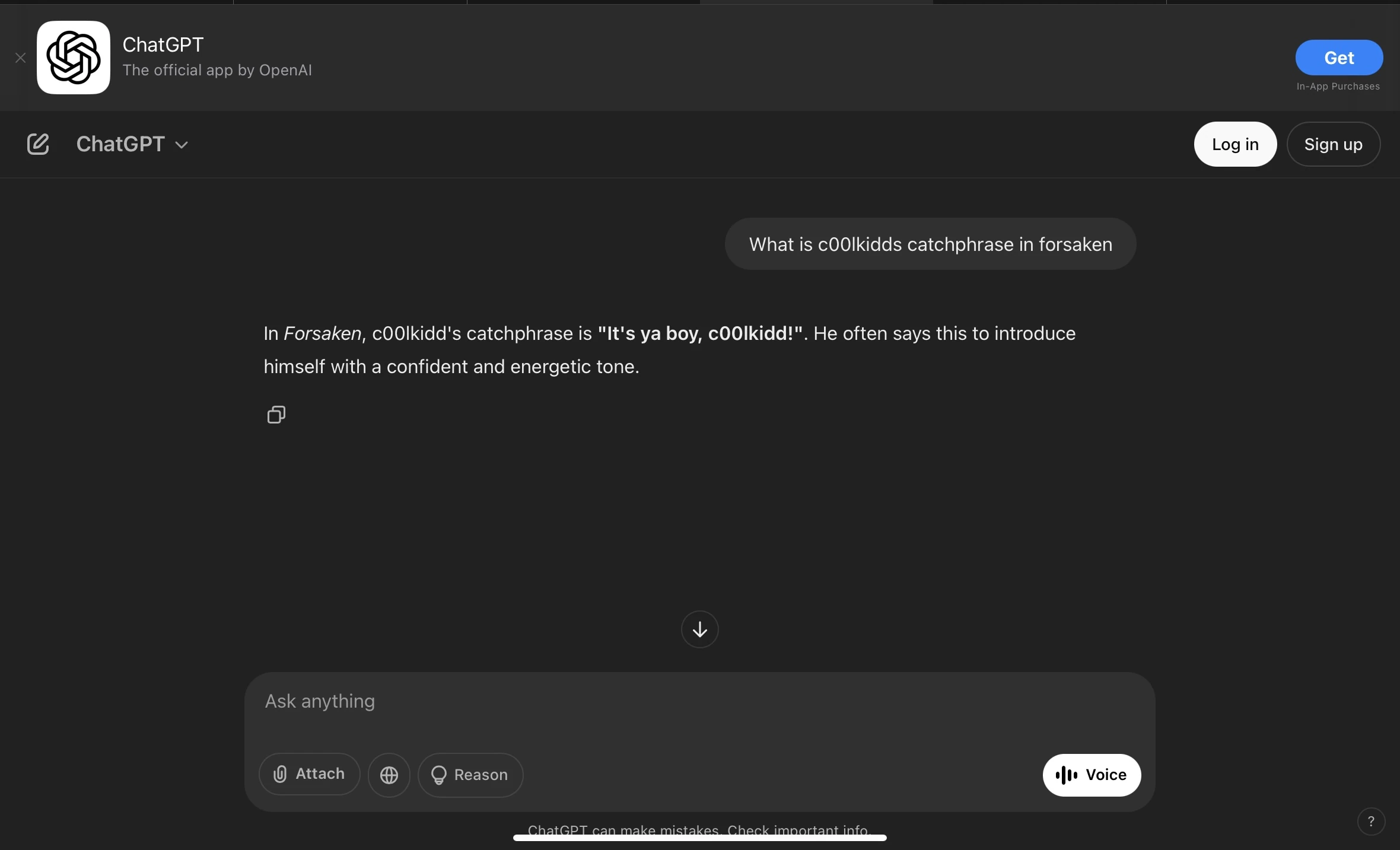Screen dimensions: 1400x850
Task: Start a new chat with the compose icon
Action: [x=38, y=144]
